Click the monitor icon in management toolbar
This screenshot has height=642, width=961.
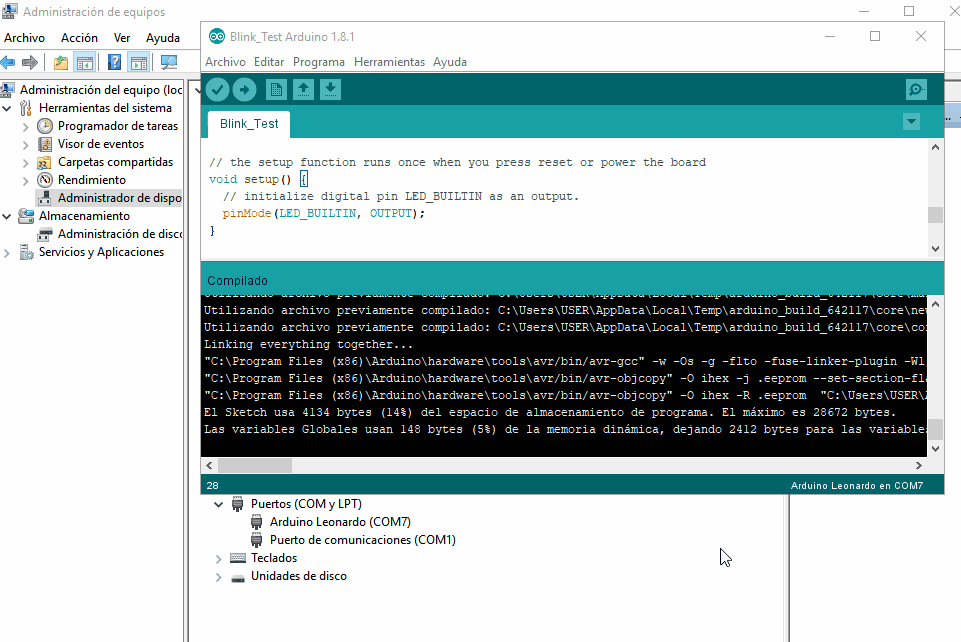tap(169, 62)
